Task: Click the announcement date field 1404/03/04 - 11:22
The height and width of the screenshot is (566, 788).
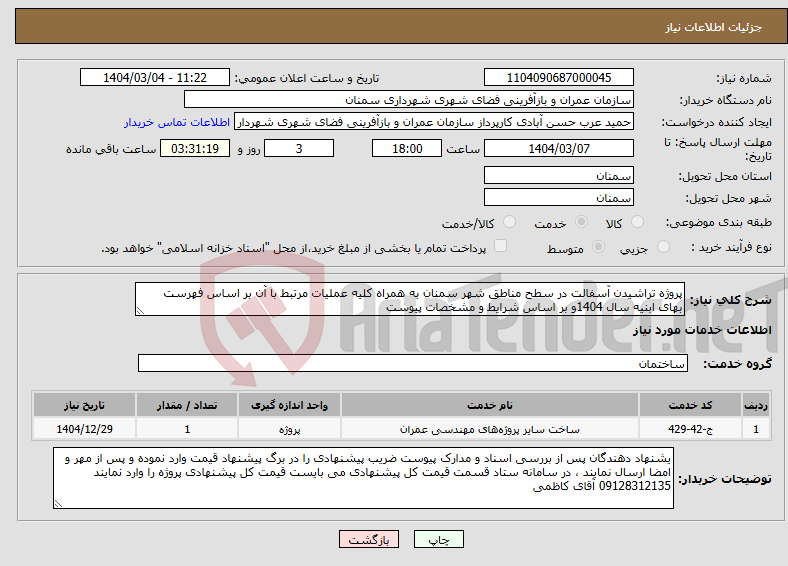Action: [x=155, y=77]
